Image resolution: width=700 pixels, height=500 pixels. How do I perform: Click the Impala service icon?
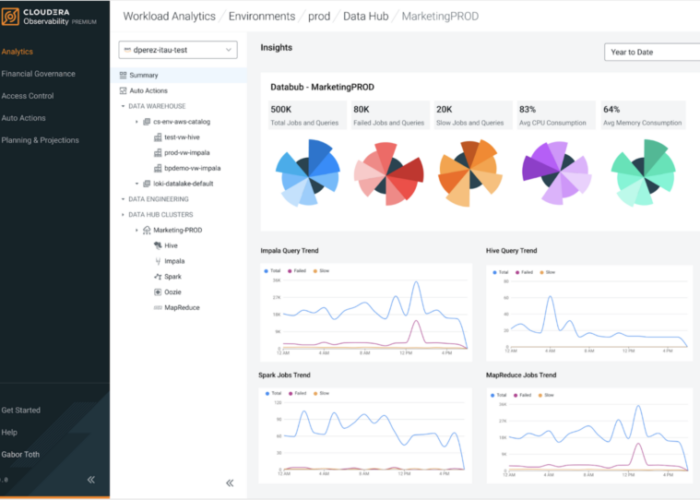(158, 261)
